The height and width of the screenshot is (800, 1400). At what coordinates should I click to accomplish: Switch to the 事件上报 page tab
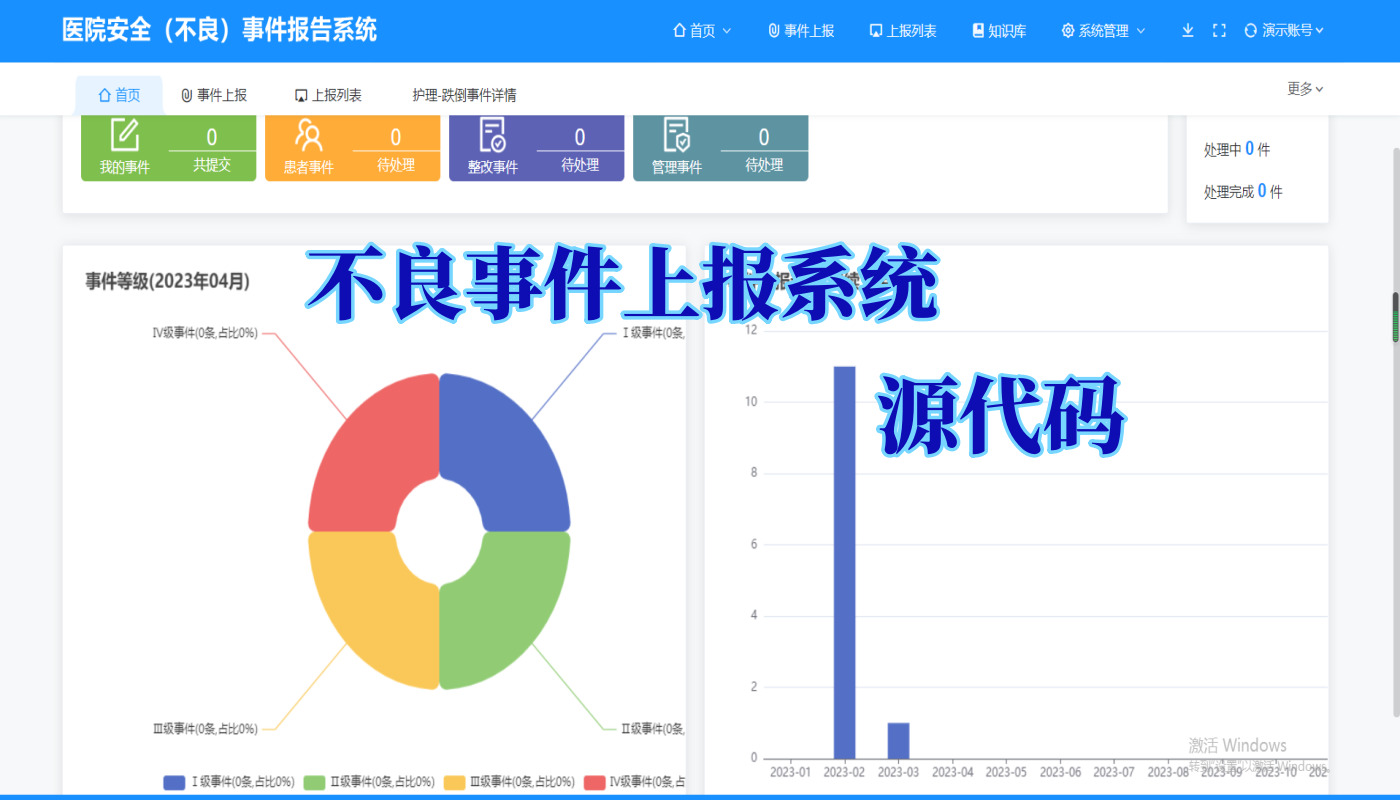point(214,95)
